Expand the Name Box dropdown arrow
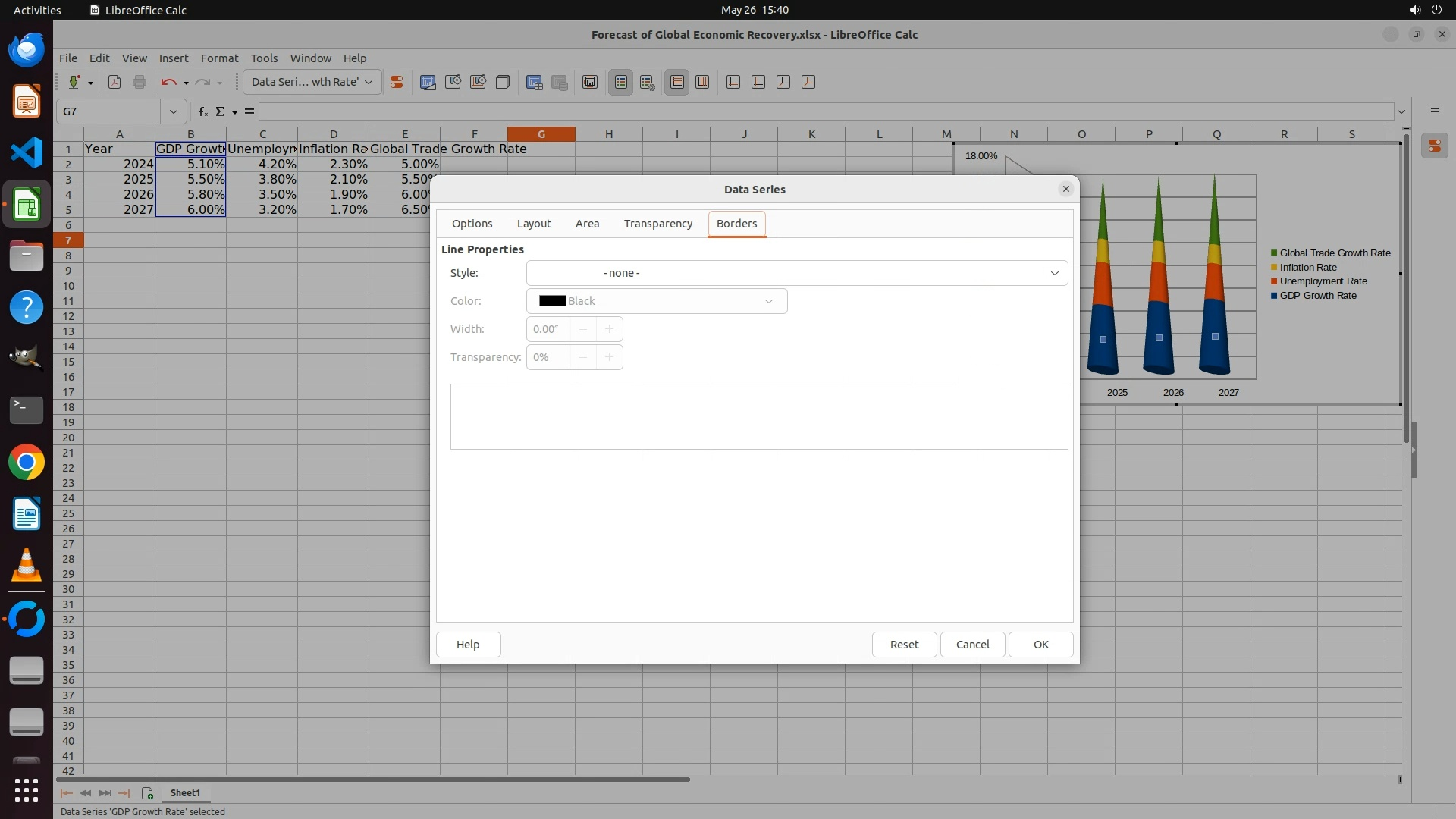 [x=173, y=111]
